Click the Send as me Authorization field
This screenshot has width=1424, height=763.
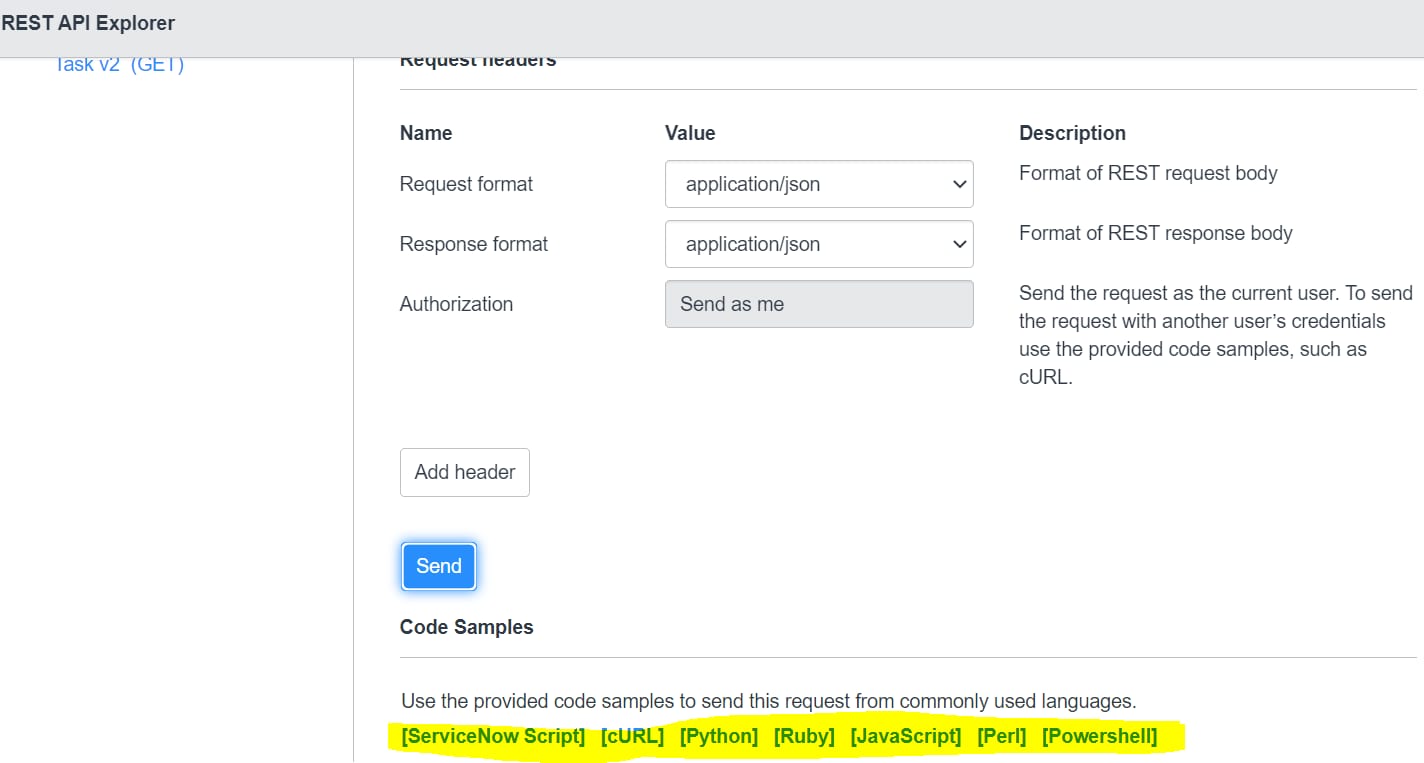(818, 304)
